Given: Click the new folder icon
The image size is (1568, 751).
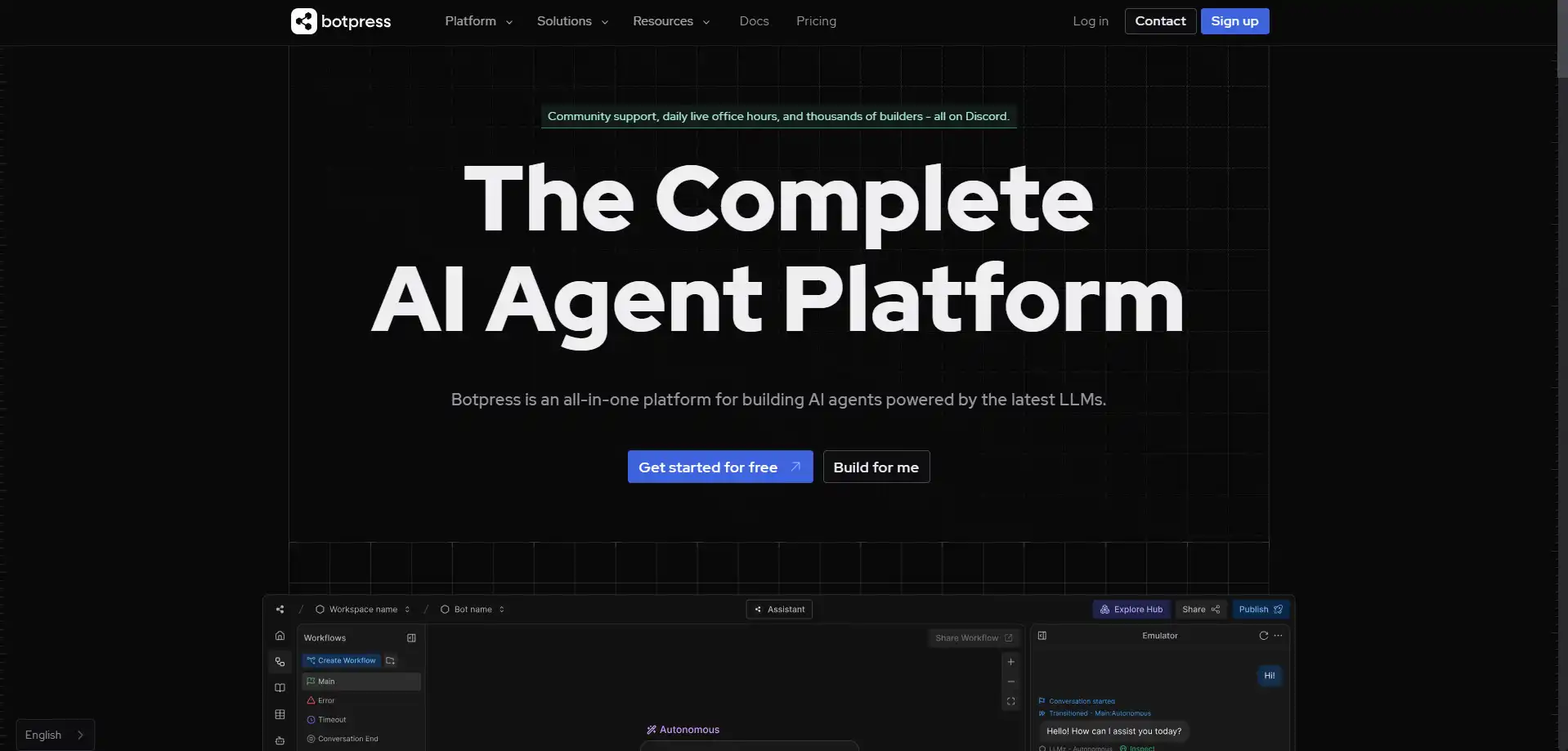Looking at the screenshot, I should [391, 660].
